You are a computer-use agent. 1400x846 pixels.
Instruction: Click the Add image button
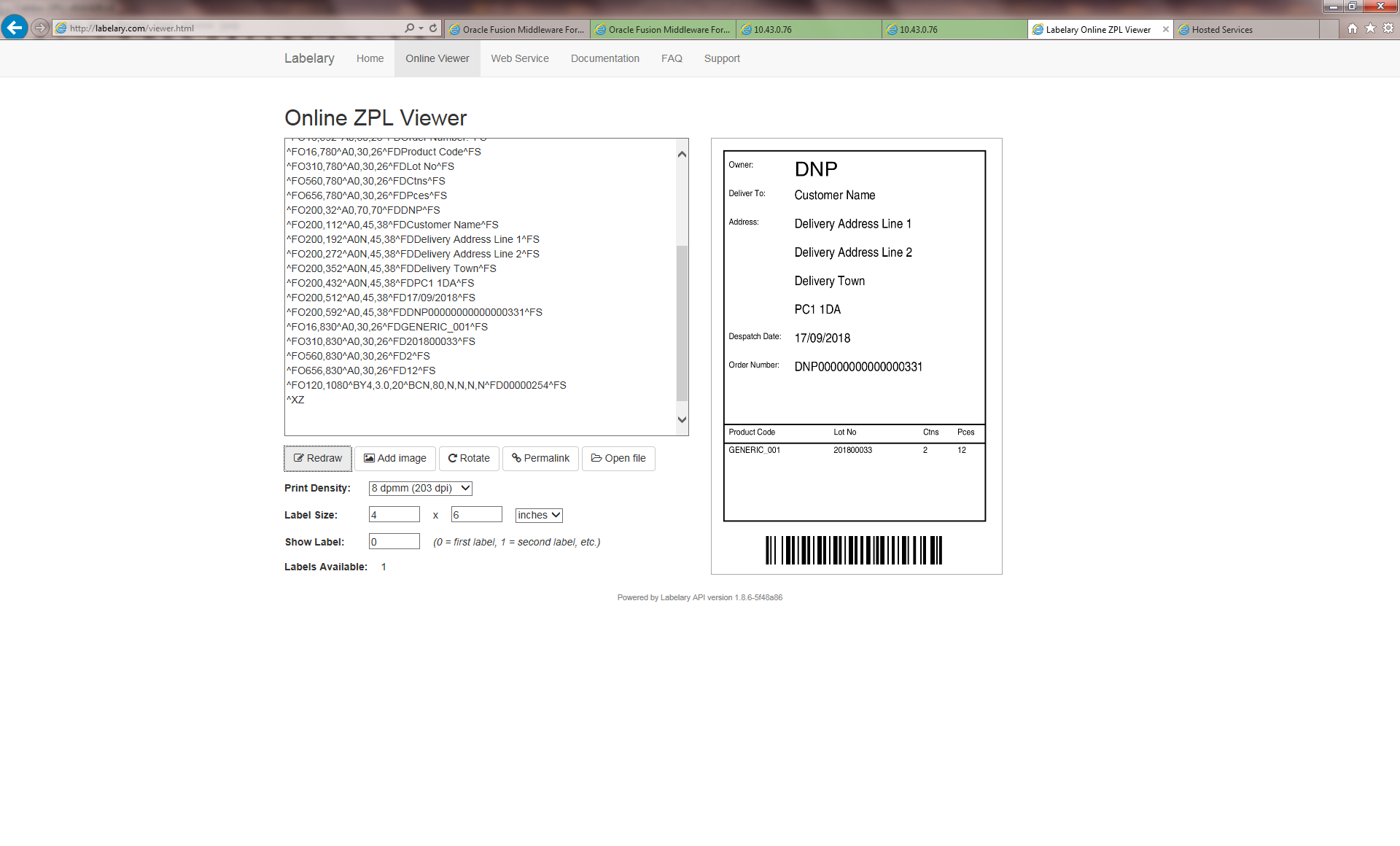click(395, 458)
